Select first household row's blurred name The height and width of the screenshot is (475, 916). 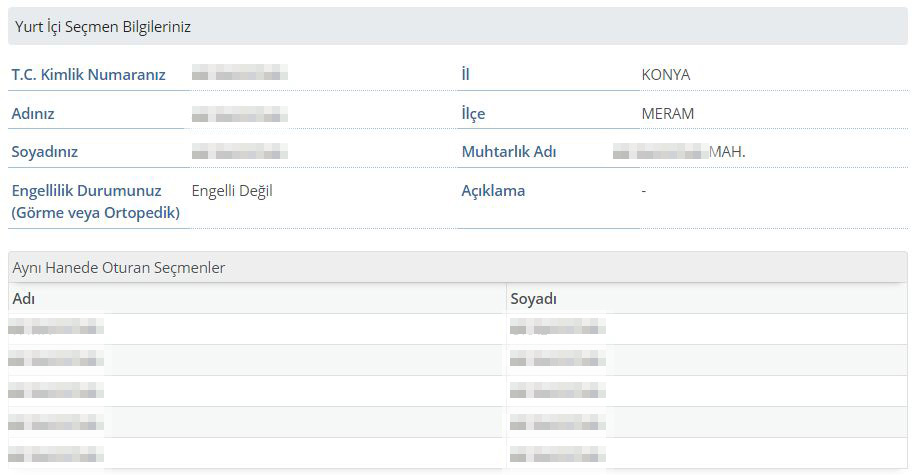[x=56, y=328]
